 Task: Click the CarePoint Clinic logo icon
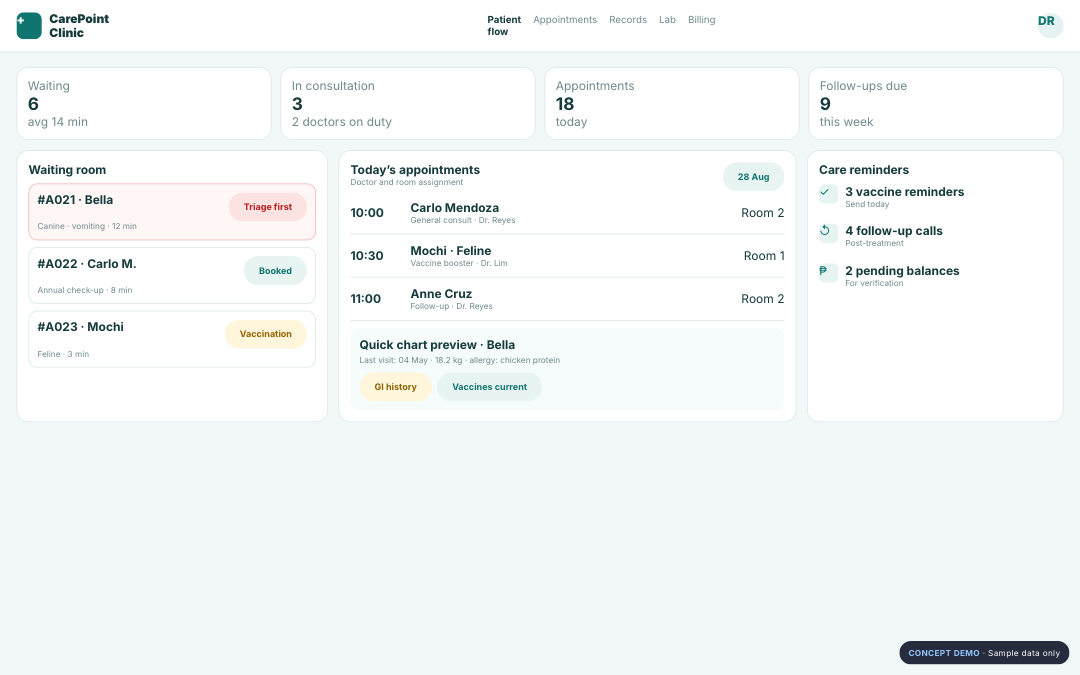click(29, 25)
